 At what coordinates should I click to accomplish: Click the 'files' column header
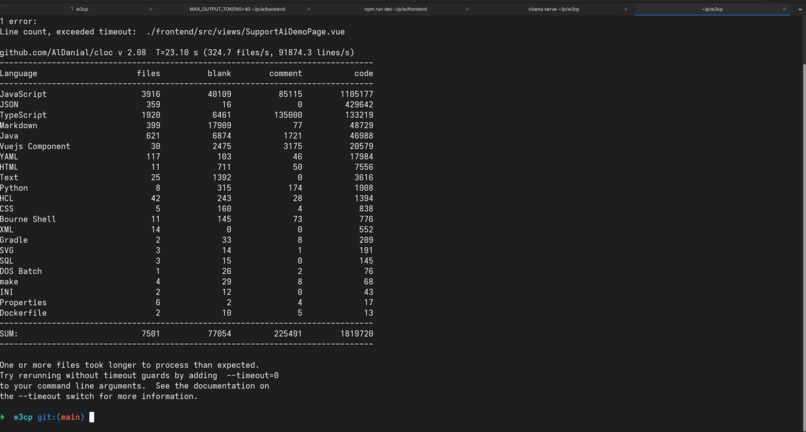coord(149,74)
